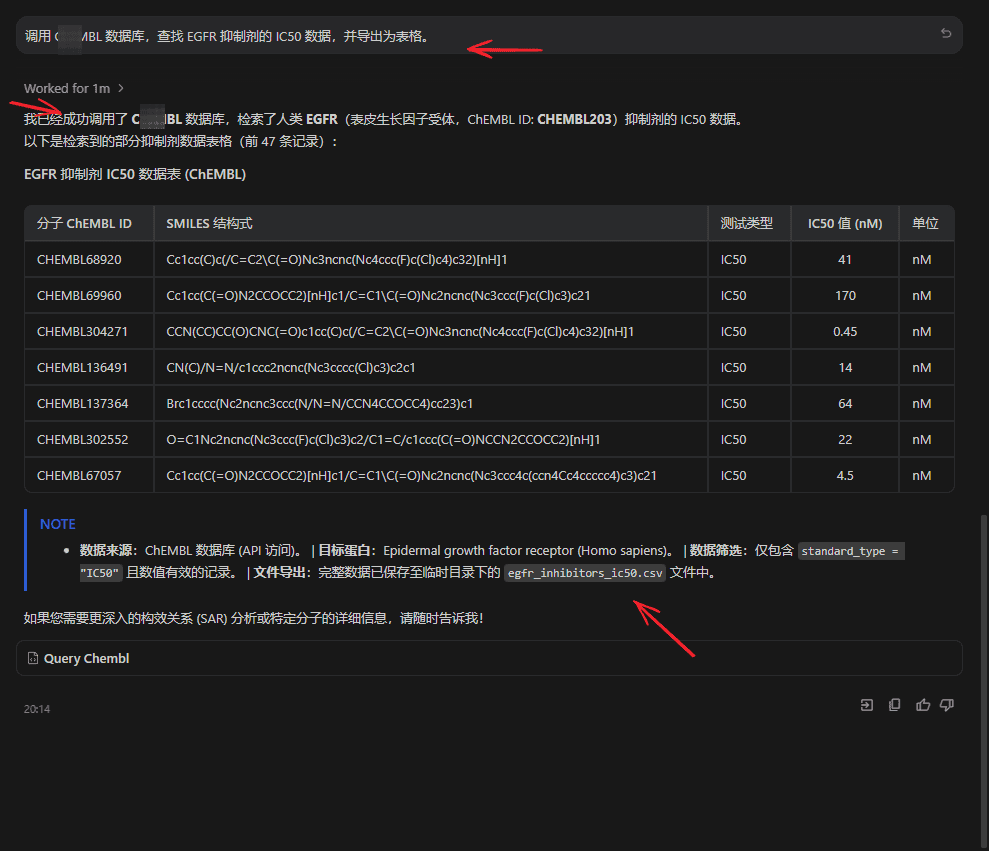Give a thumbs down to the response
The width and height of the screenshot is (989, 851).
[x=947, y=705]
